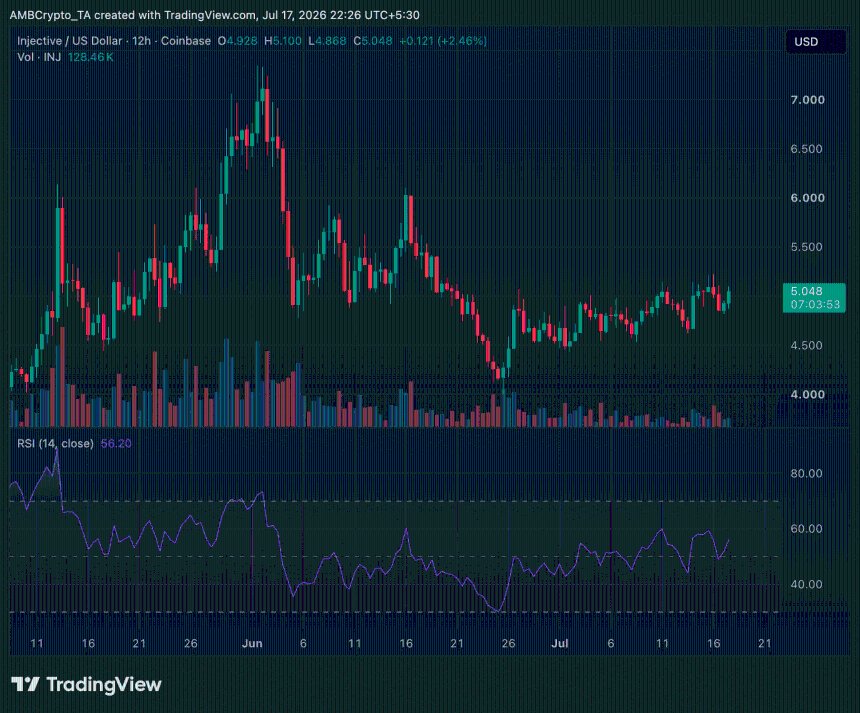Click the countdown timer 07:03:53
The width and height of the screenshot is (860, 713).
tap(815, 304)
